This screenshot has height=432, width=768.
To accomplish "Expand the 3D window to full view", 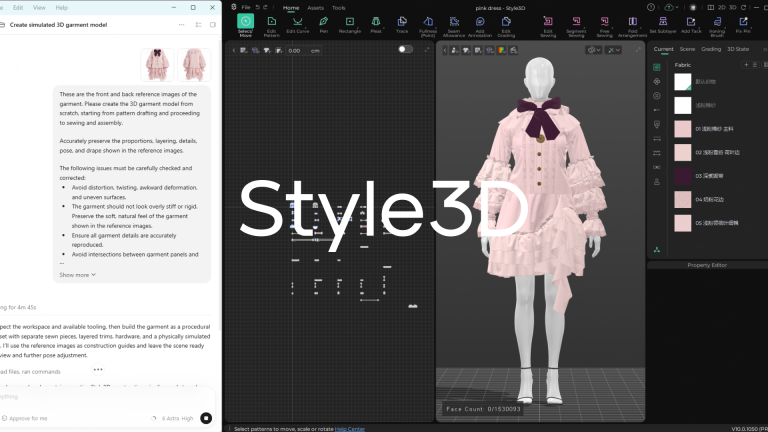I will click(x=638, y=49).
